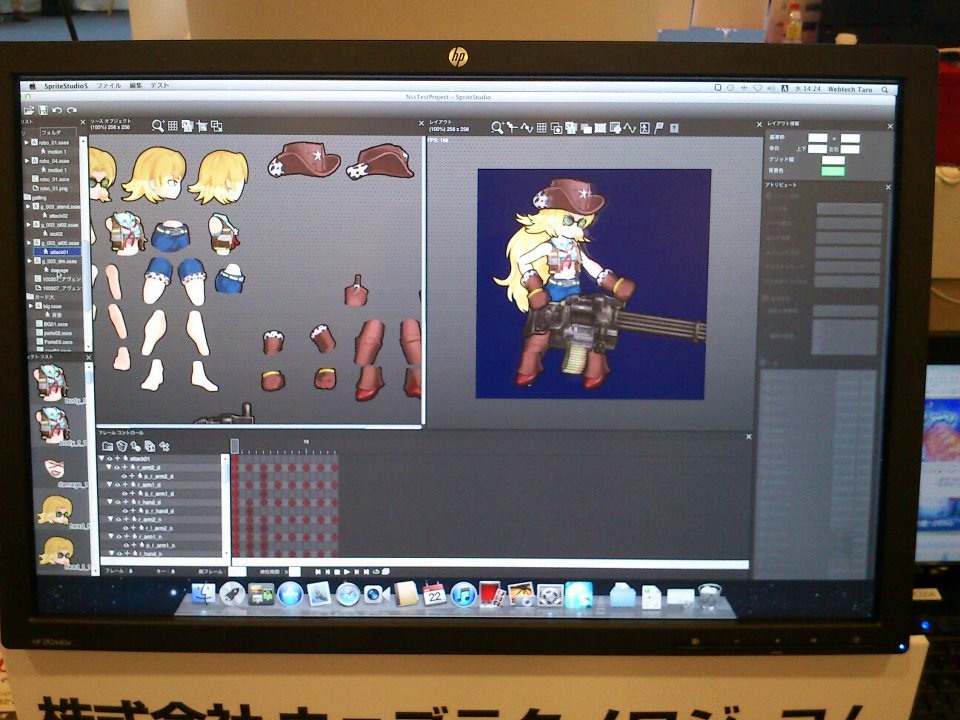Toggle visibility eye of attack01 timeline row
The image size is (960, 720).
[110, 458]
